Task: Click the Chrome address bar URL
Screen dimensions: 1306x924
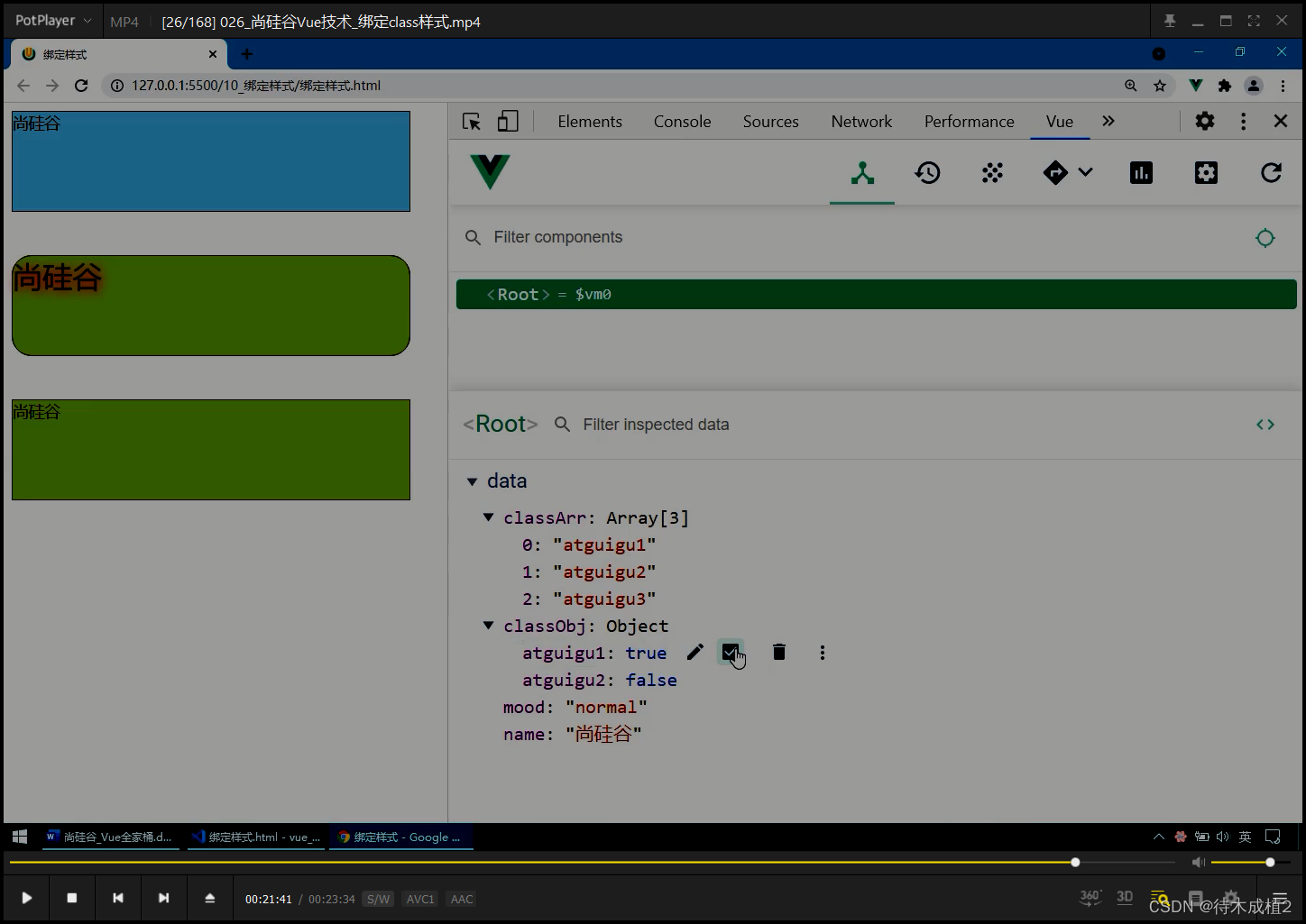Action: point(256,86)
